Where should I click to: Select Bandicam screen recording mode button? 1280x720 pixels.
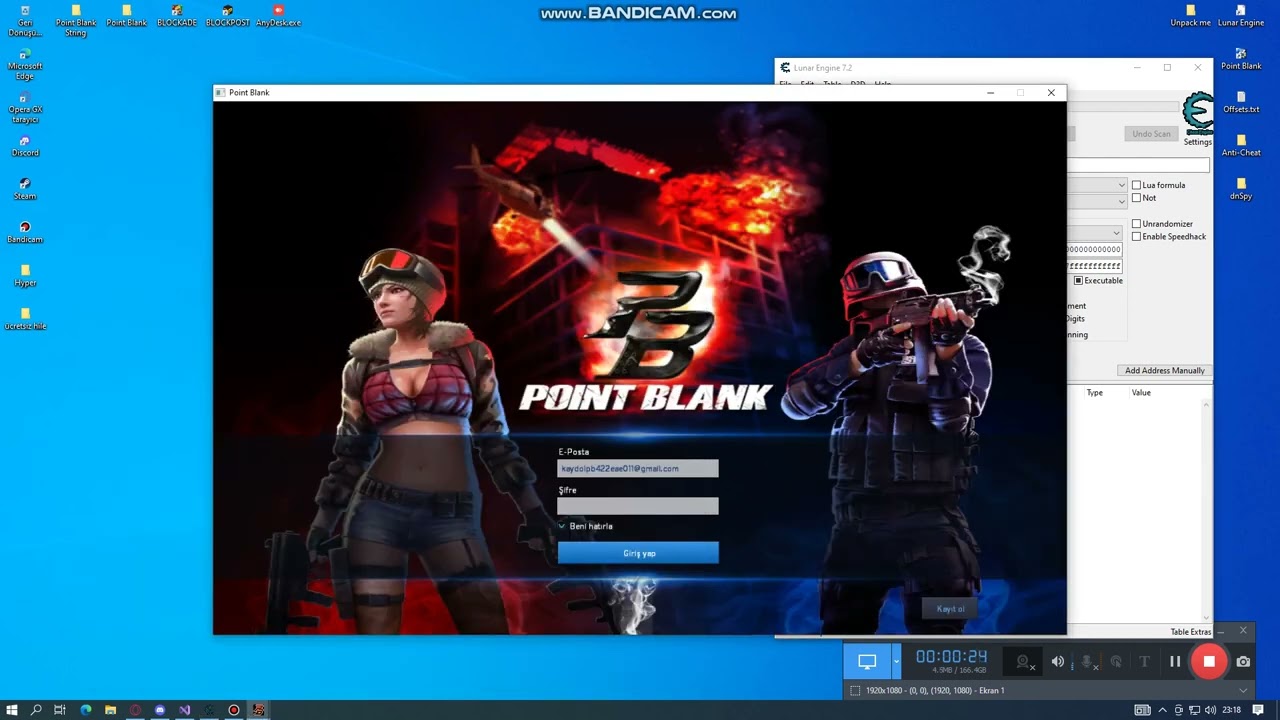pos(867,661)
